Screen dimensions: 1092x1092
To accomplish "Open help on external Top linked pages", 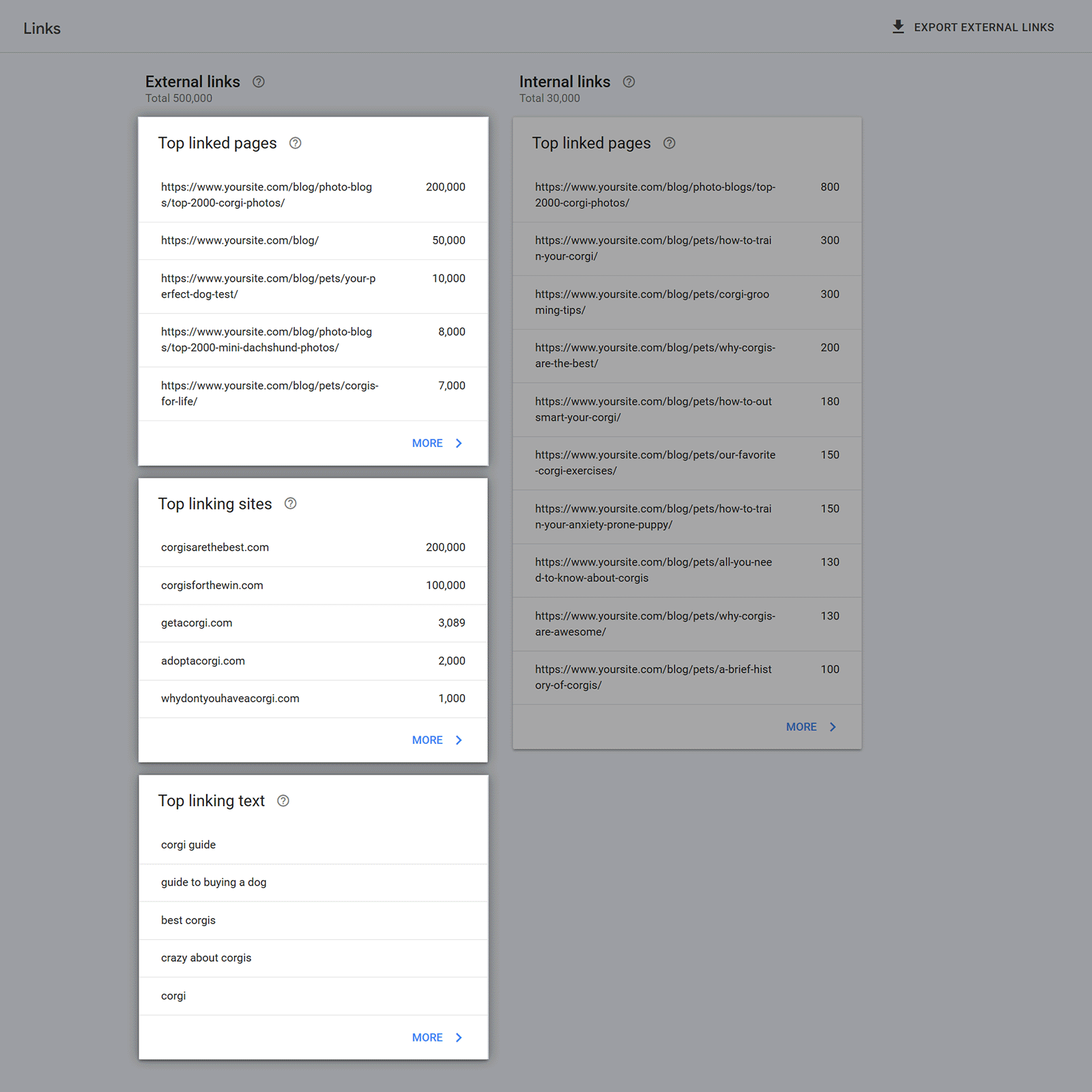I will pos(295,143).
